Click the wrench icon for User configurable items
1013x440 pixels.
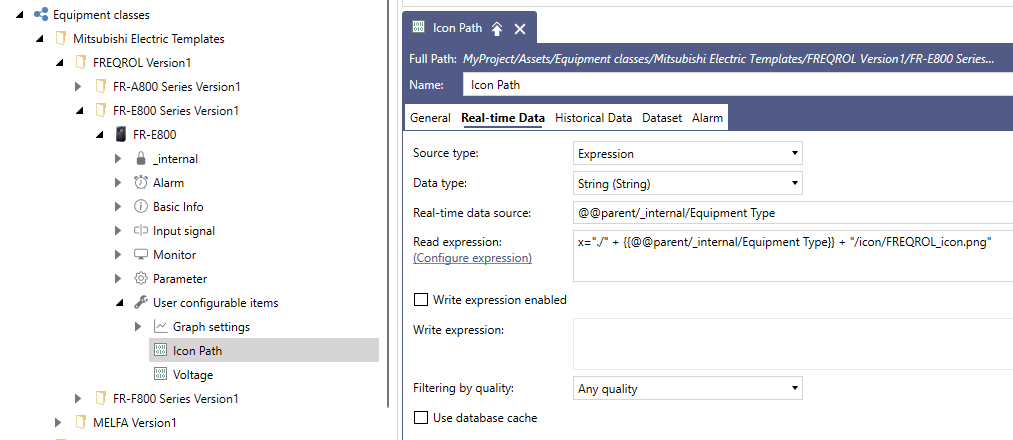pos(141,302)
